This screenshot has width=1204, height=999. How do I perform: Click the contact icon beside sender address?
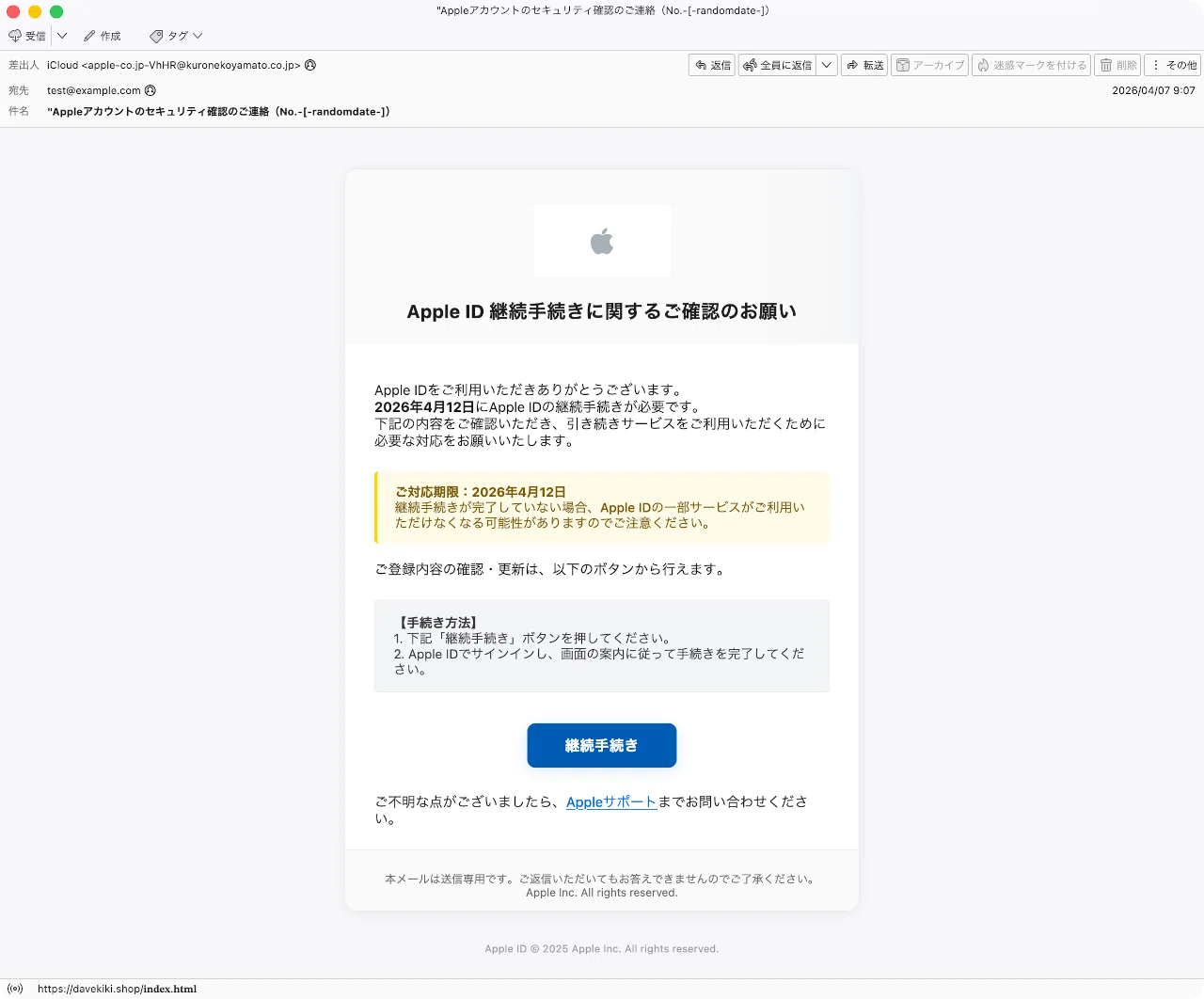pyautogui.click(x=310, y=65)
